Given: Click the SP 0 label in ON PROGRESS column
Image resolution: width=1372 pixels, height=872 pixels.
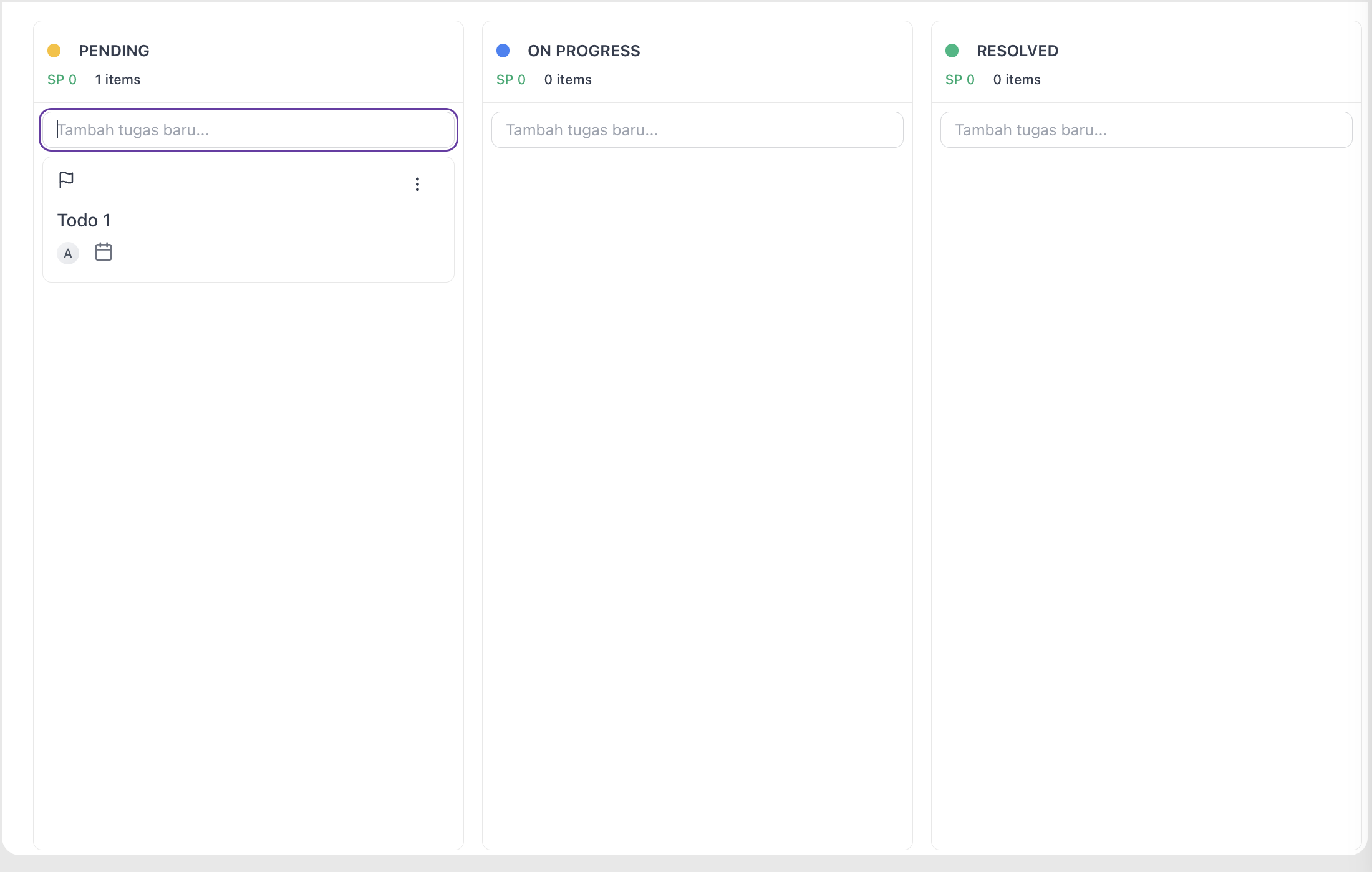Looking at the screenshot, I should 511,80.
